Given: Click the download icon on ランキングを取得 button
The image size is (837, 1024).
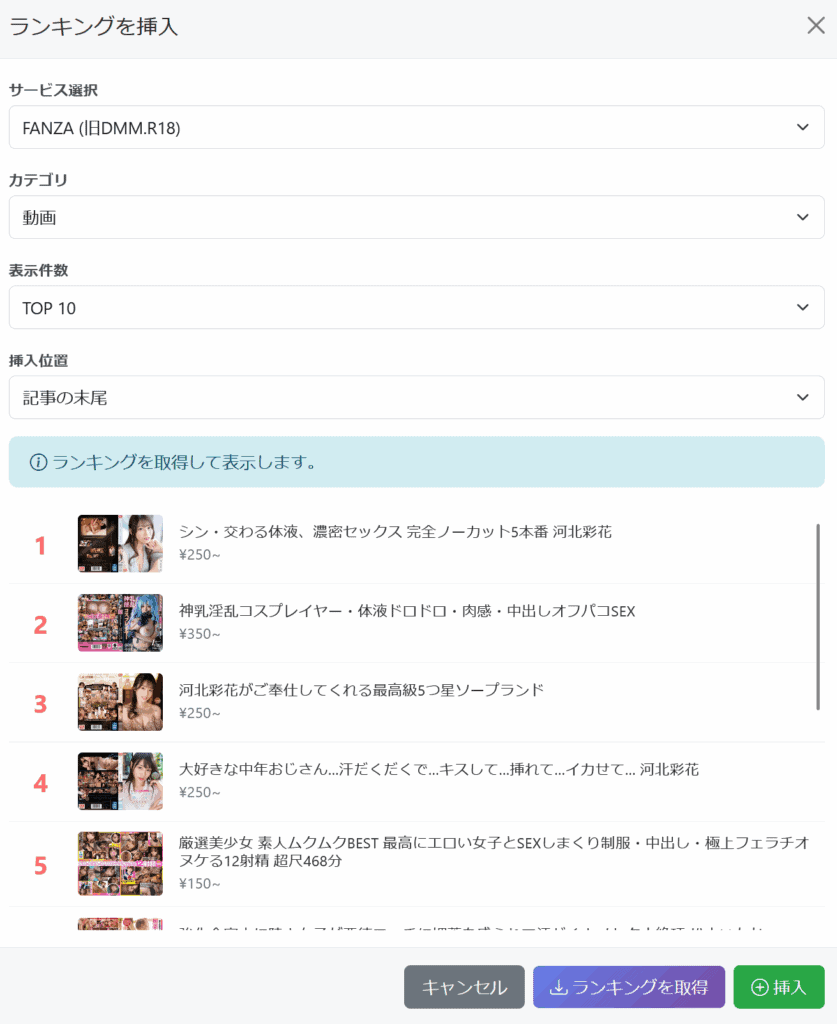Looking at the screenshot, I should click(x=558, y=987).
